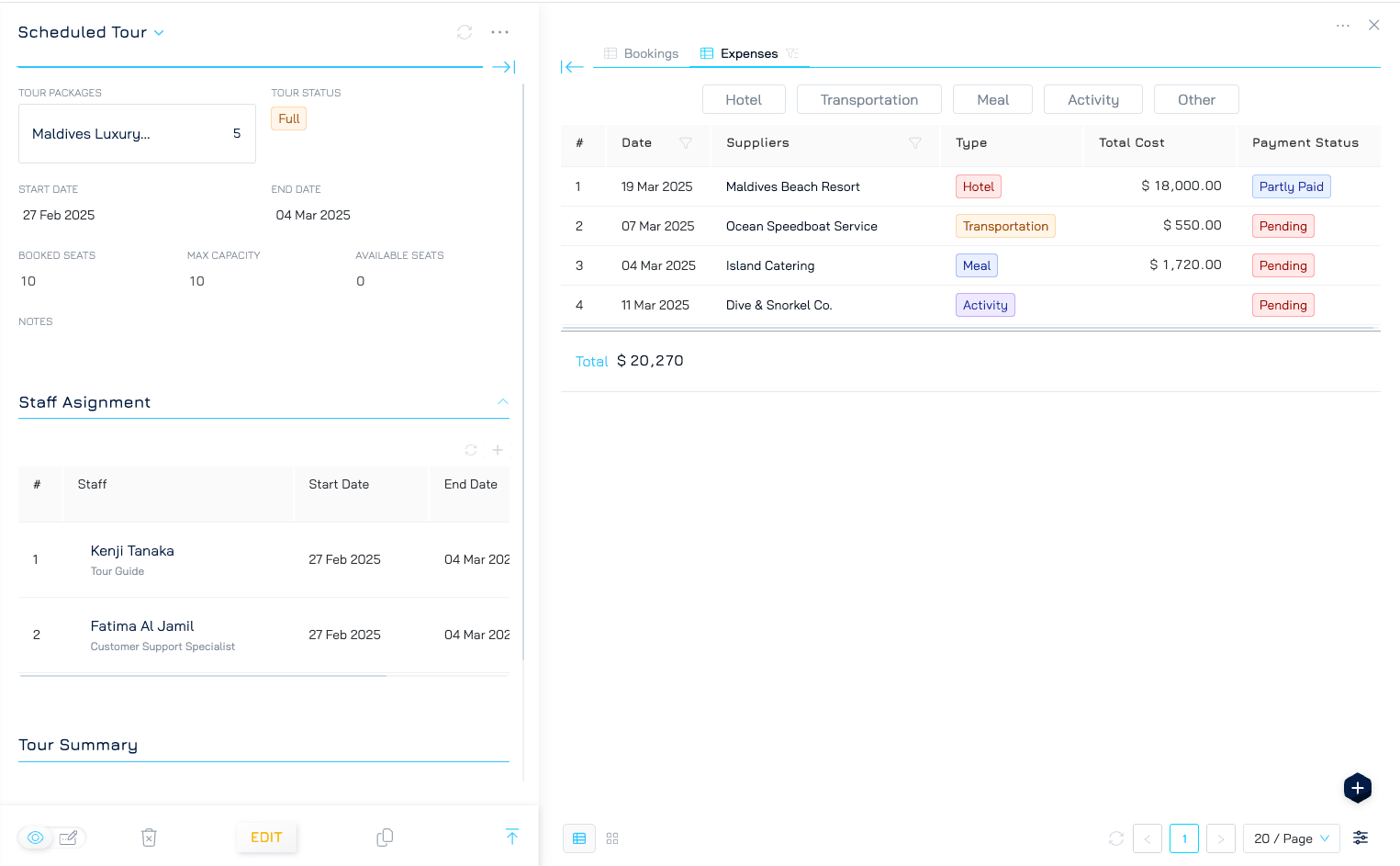Click the staff table horizontal scrollbar
Image resolution: width=1400 pixels, height=866 pixels.
tap(202, 676)
